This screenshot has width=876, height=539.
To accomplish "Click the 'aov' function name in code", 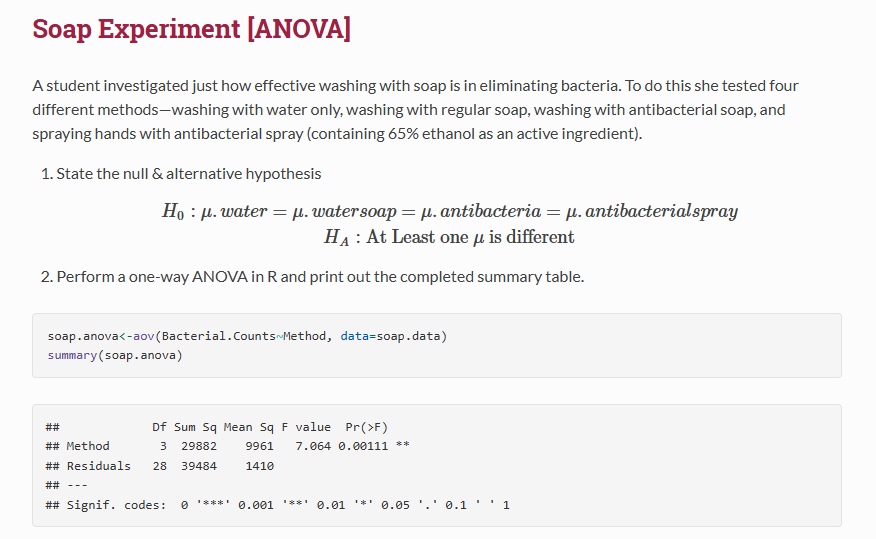I will click(144, 336).
